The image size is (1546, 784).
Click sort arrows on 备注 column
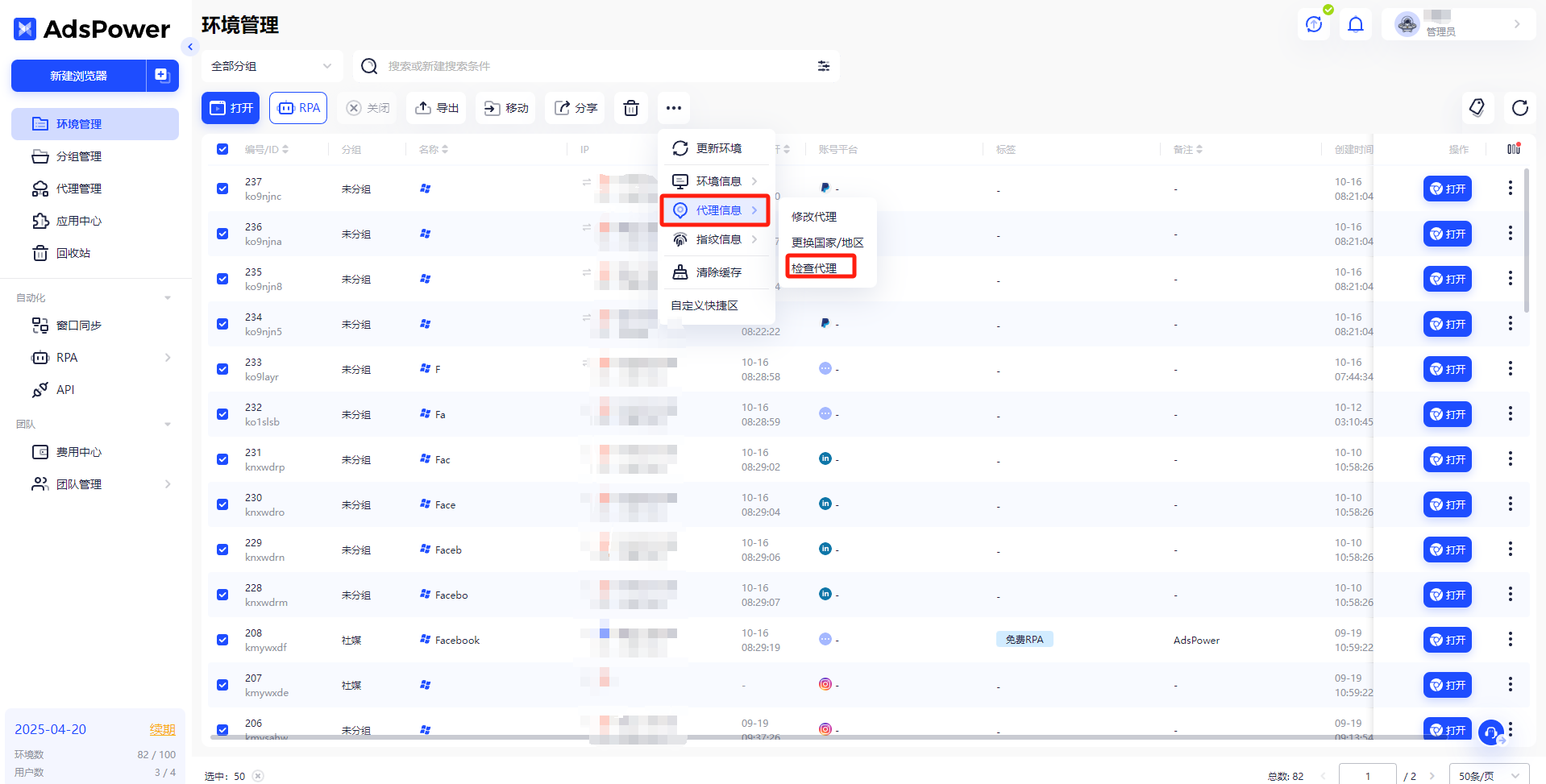1199,149
